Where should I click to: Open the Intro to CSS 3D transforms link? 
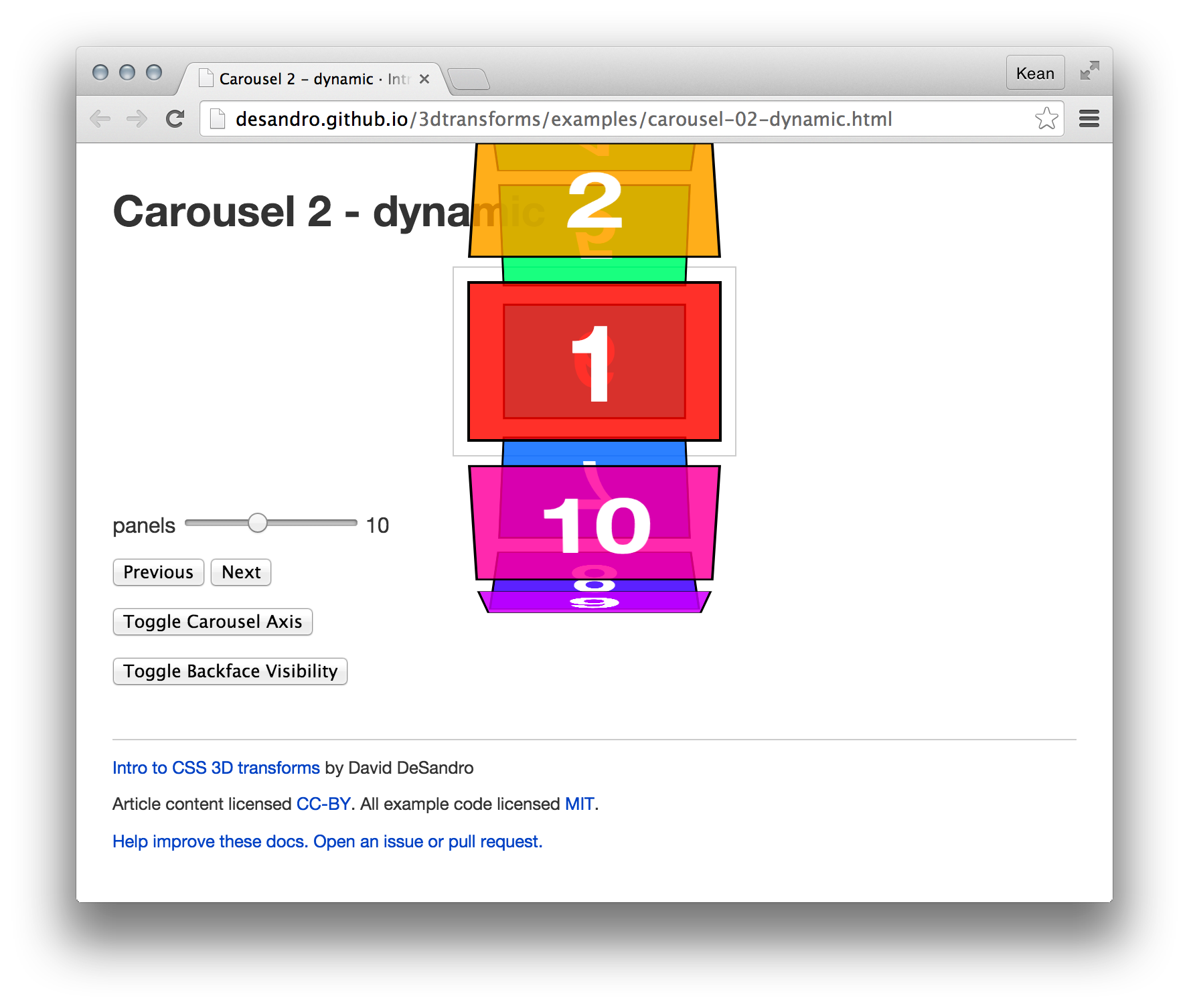(216, 768)
